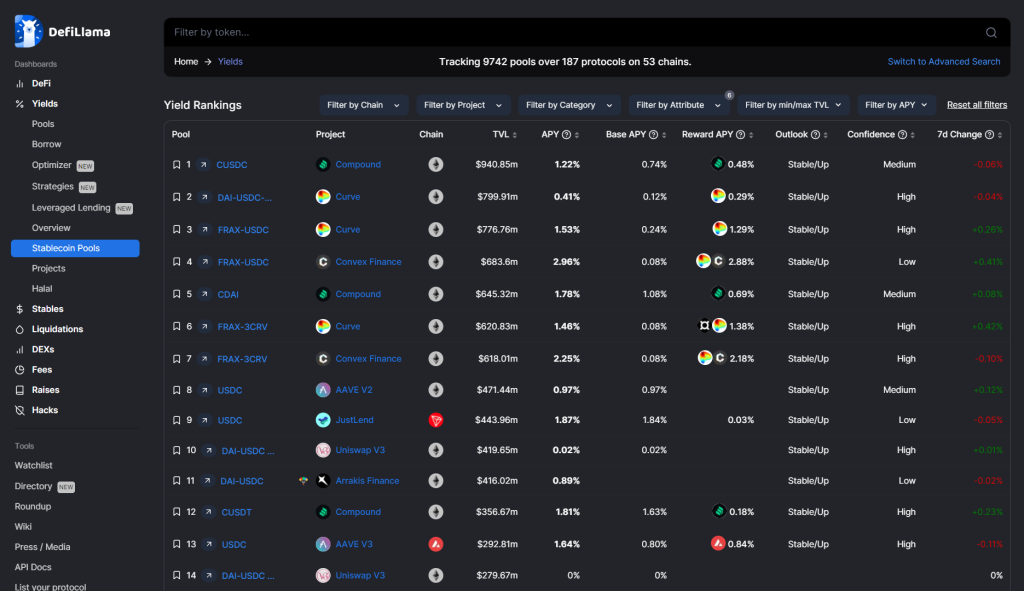1024x591 pixels.
Task: Click Reset all filters link
Action: click(x=976, y=105)
